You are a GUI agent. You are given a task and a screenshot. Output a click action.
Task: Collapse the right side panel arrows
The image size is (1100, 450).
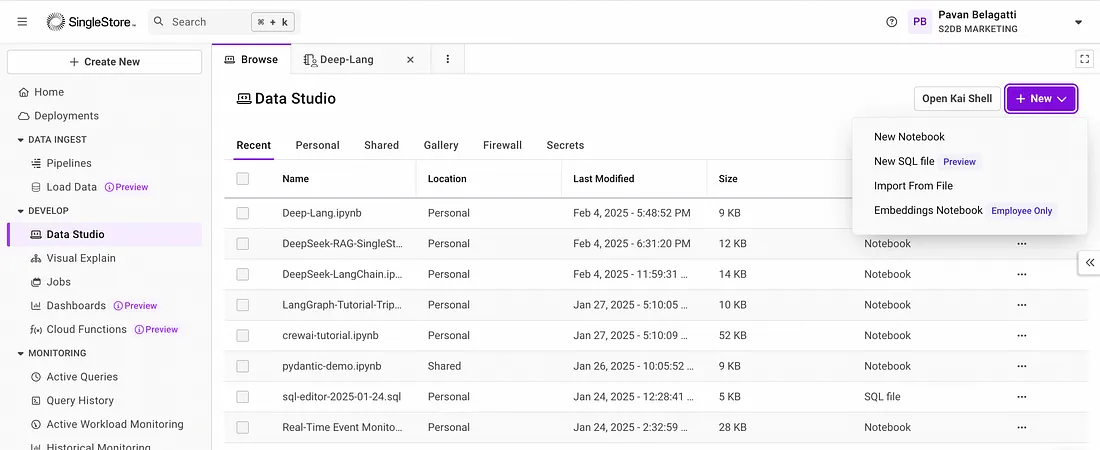click(1089, 263)
